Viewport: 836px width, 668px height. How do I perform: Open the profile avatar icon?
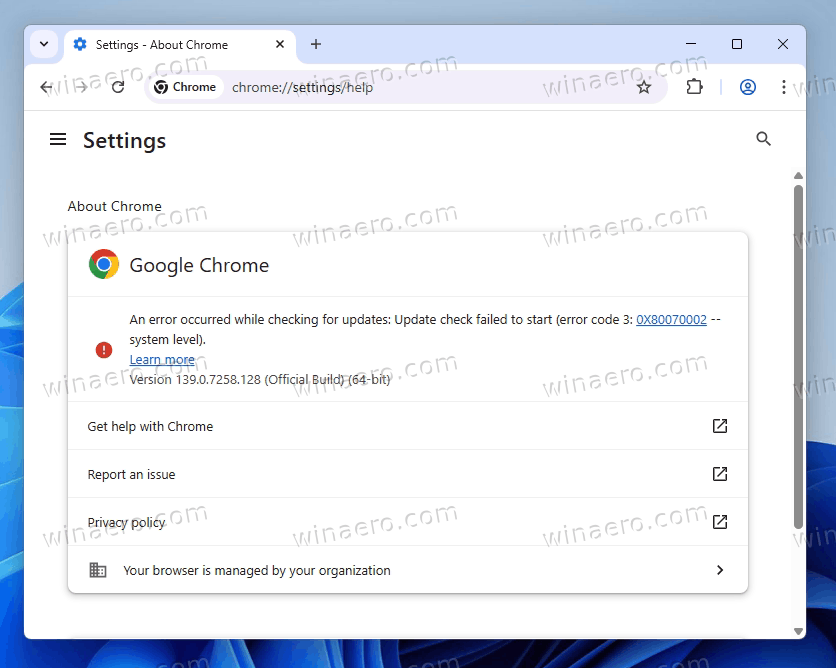click(x=747, y=87)
